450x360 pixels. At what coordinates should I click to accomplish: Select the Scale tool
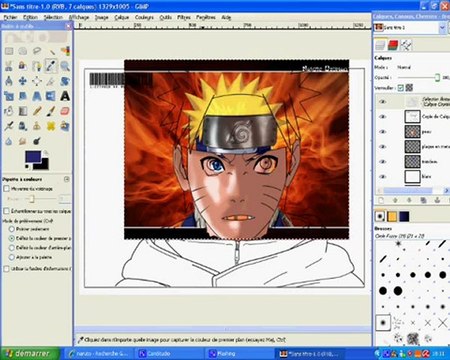pos(9,96)
